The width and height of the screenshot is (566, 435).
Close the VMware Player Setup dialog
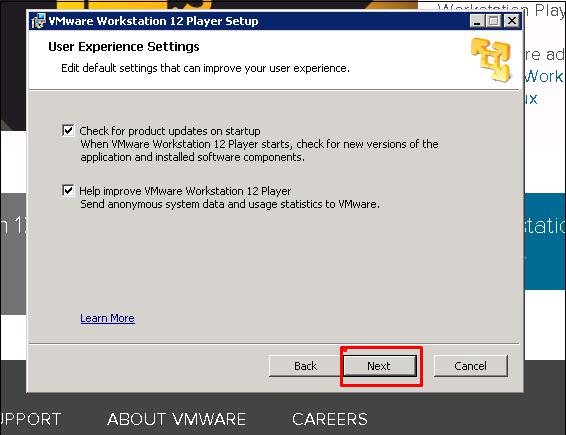pos(512,21)
